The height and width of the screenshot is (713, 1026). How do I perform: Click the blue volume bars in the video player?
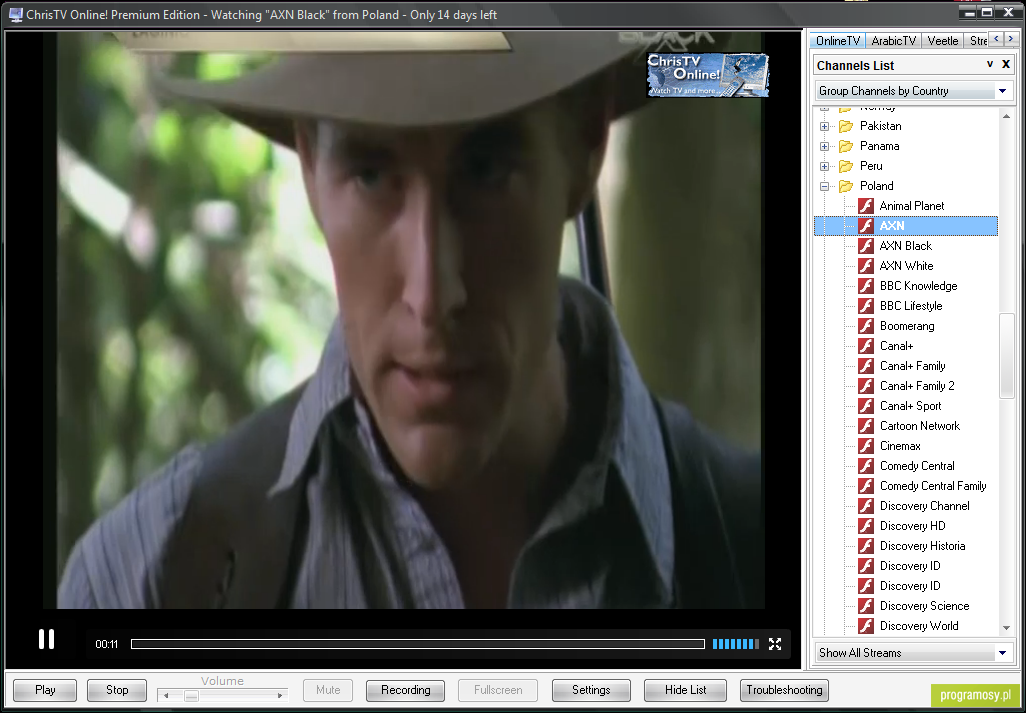tap(735, 644)
